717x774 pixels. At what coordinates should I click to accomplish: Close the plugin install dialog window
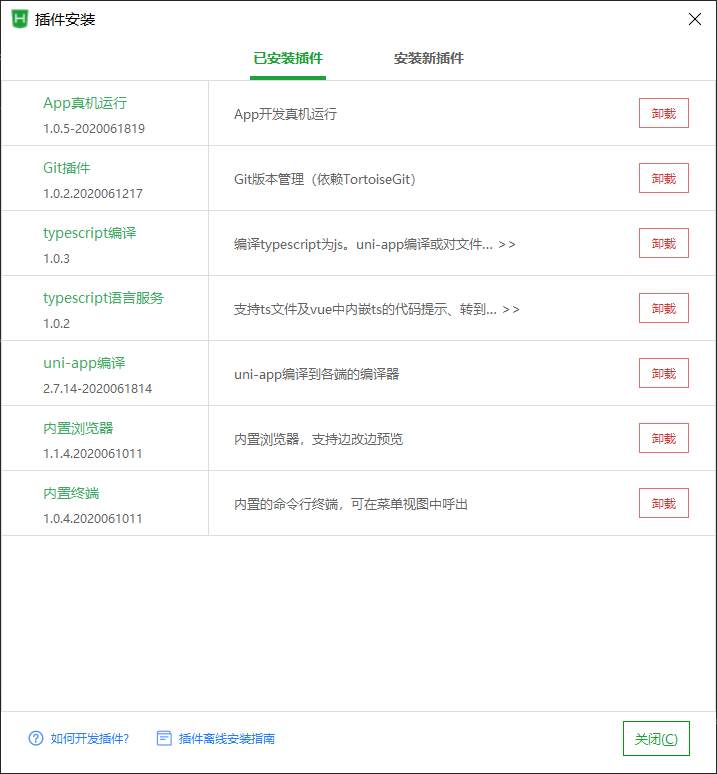pyautogui.click(x=695, y=19)
